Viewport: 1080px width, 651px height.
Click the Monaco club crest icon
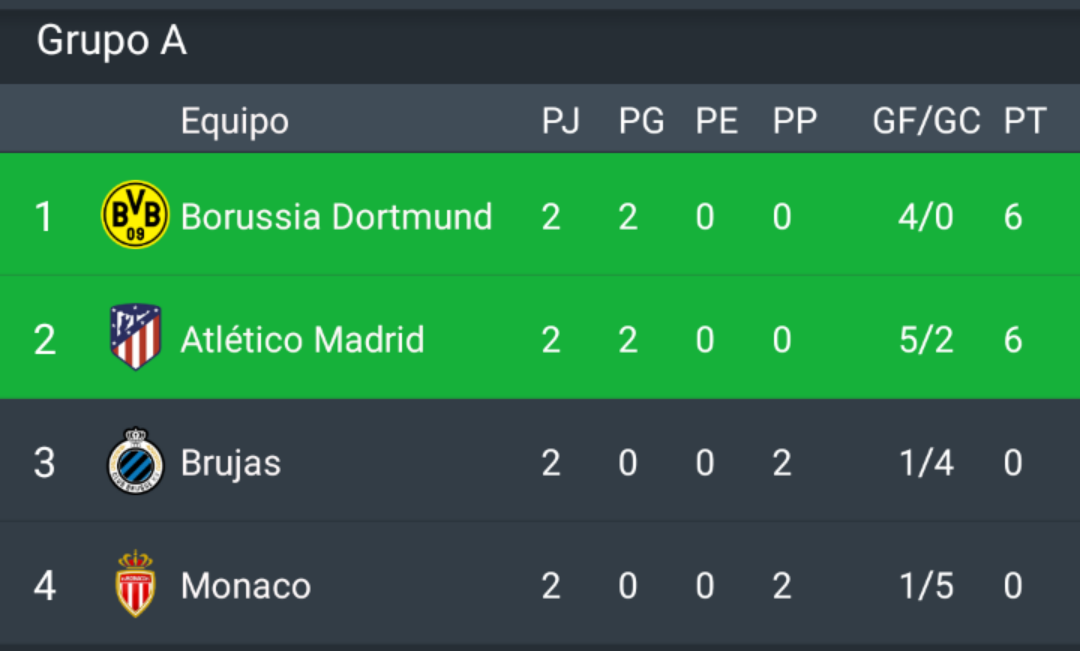[x=135, y=583]
